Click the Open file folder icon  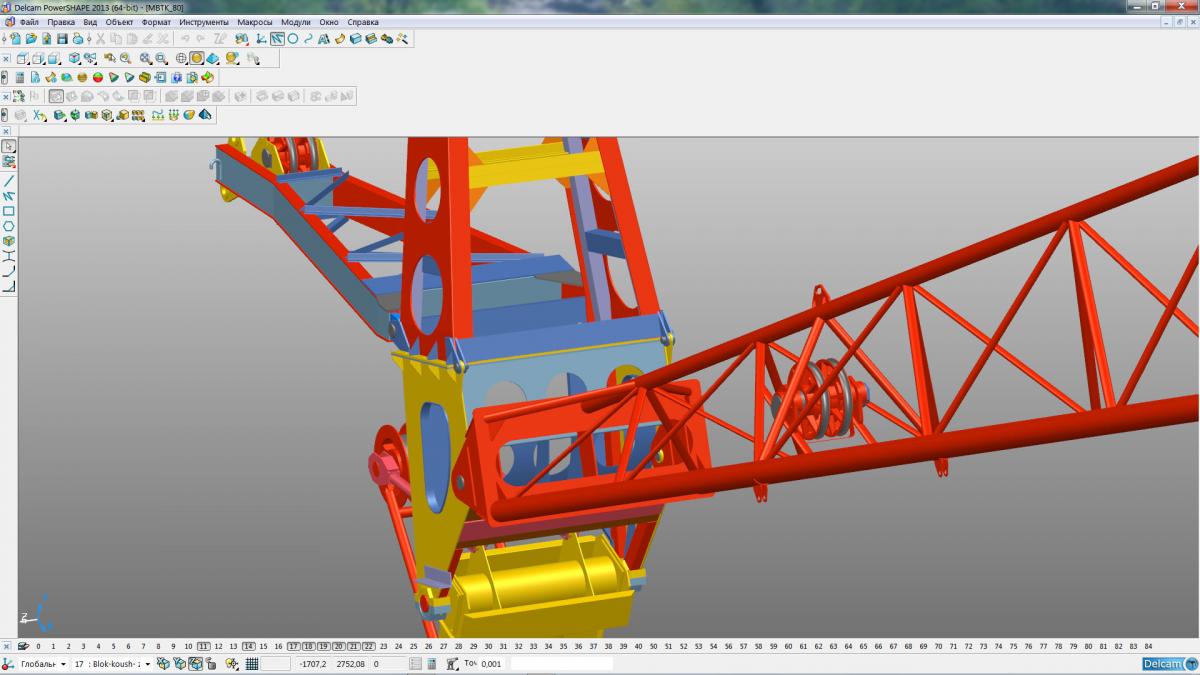coord(31,38)
